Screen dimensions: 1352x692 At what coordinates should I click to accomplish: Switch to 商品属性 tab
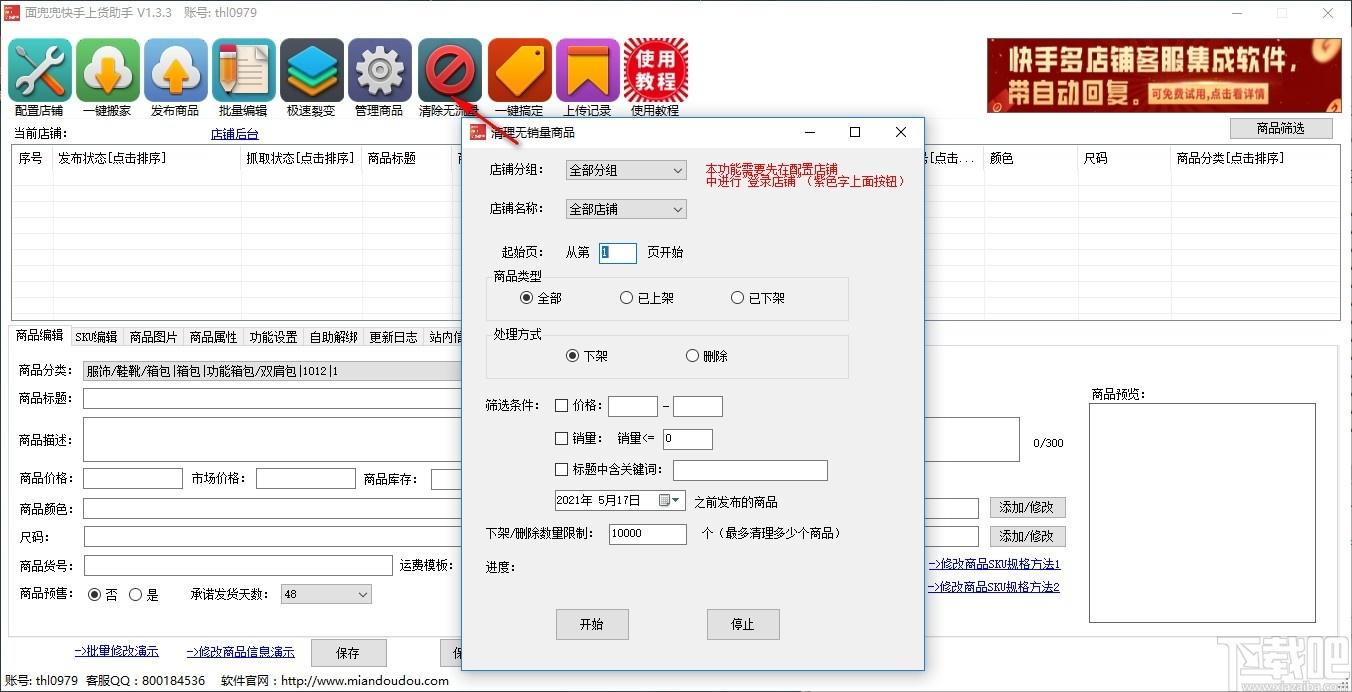pos(213,337)
